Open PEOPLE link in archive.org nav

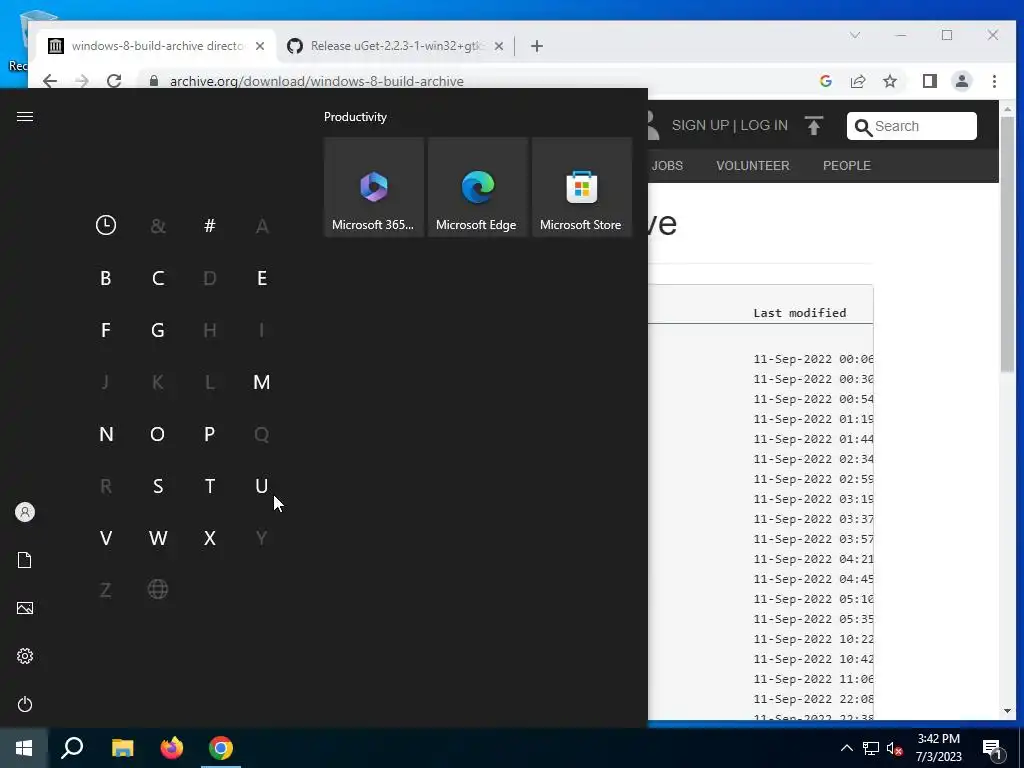847,166
